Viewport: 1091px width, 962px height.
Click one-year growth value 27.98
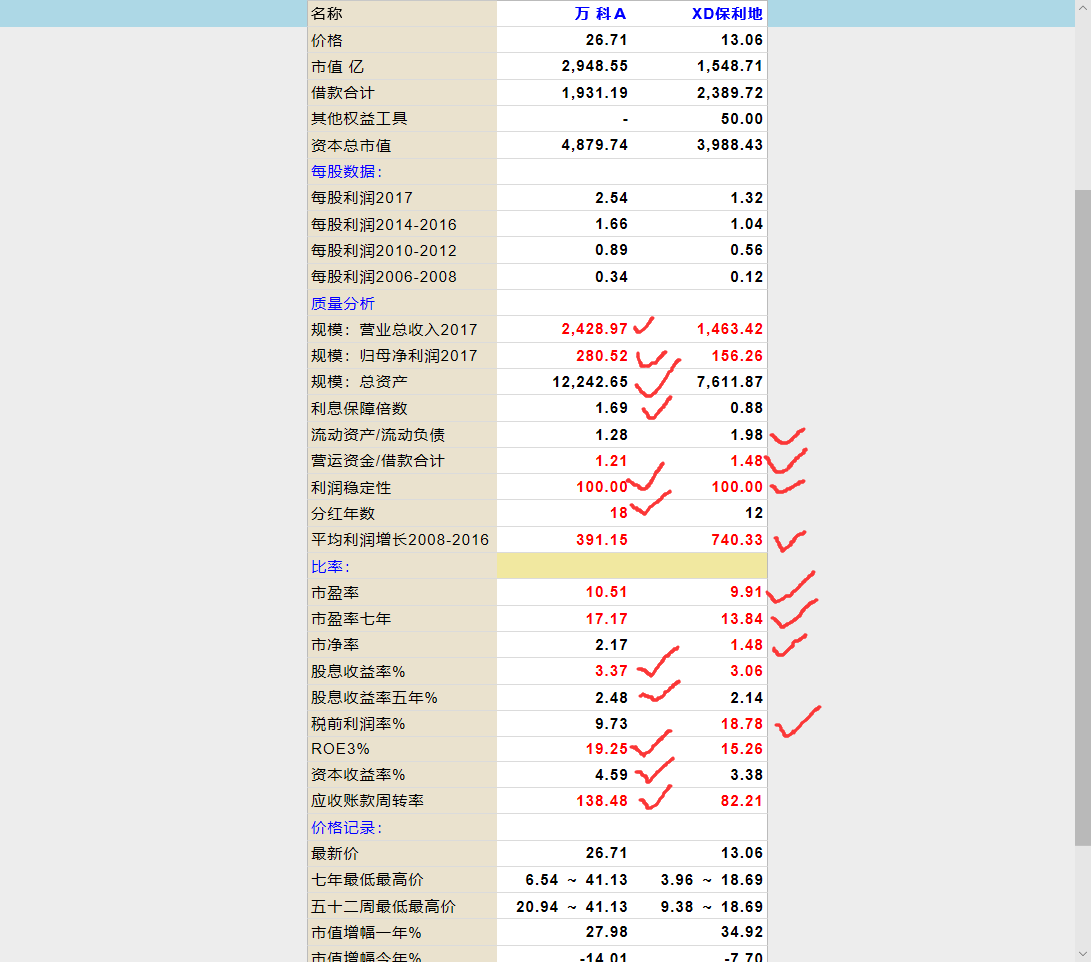(607, 932)
